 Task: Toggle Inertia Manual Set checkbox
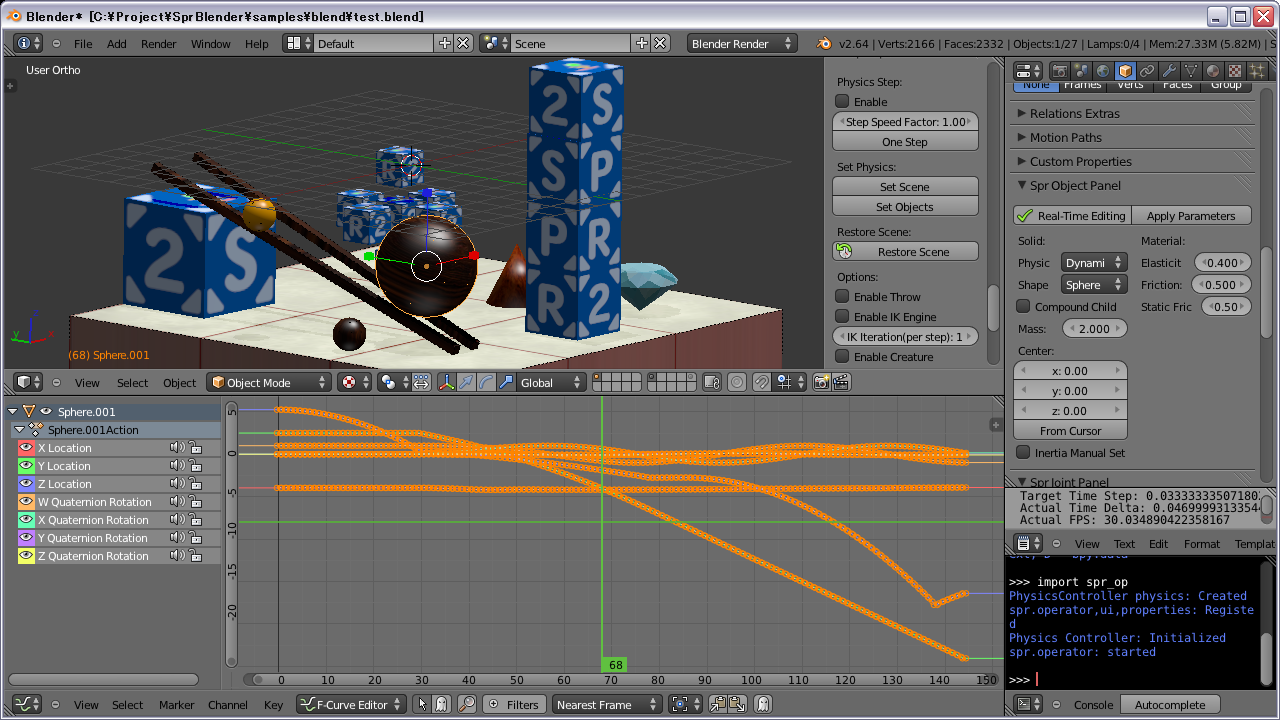coord(1023,452)
